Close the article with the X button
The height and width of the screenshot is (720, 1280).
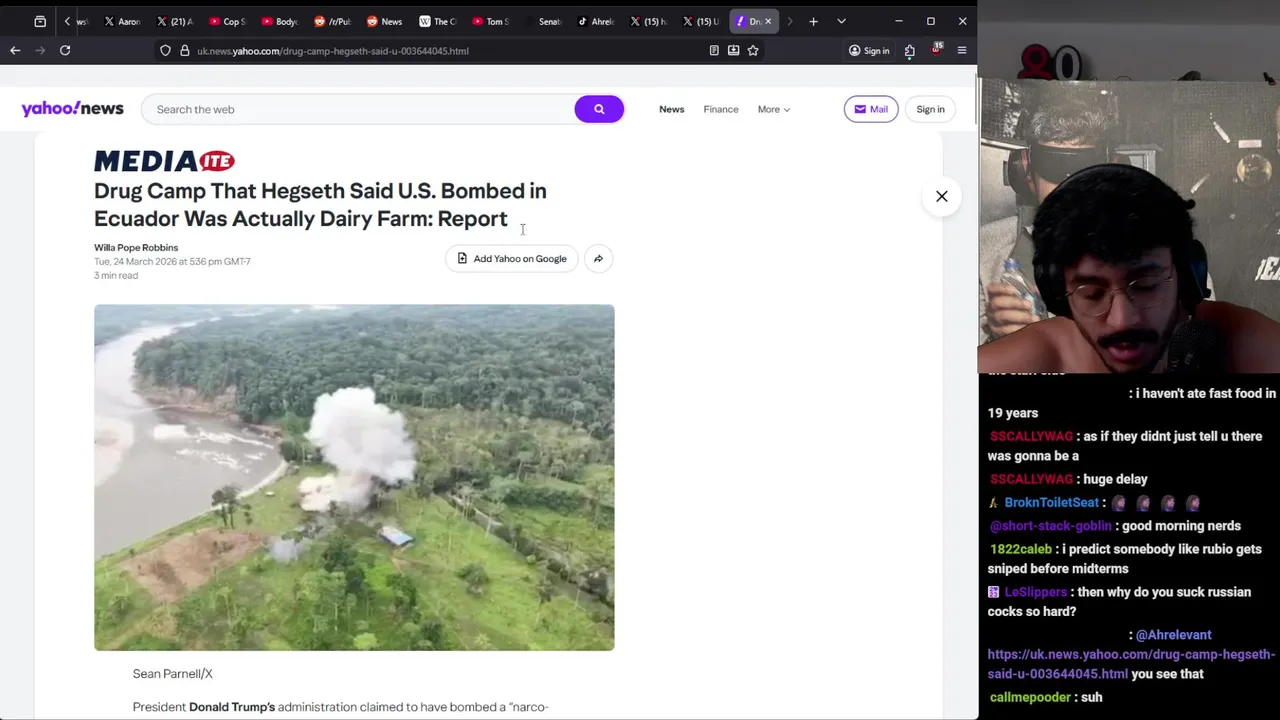[941, 196]
